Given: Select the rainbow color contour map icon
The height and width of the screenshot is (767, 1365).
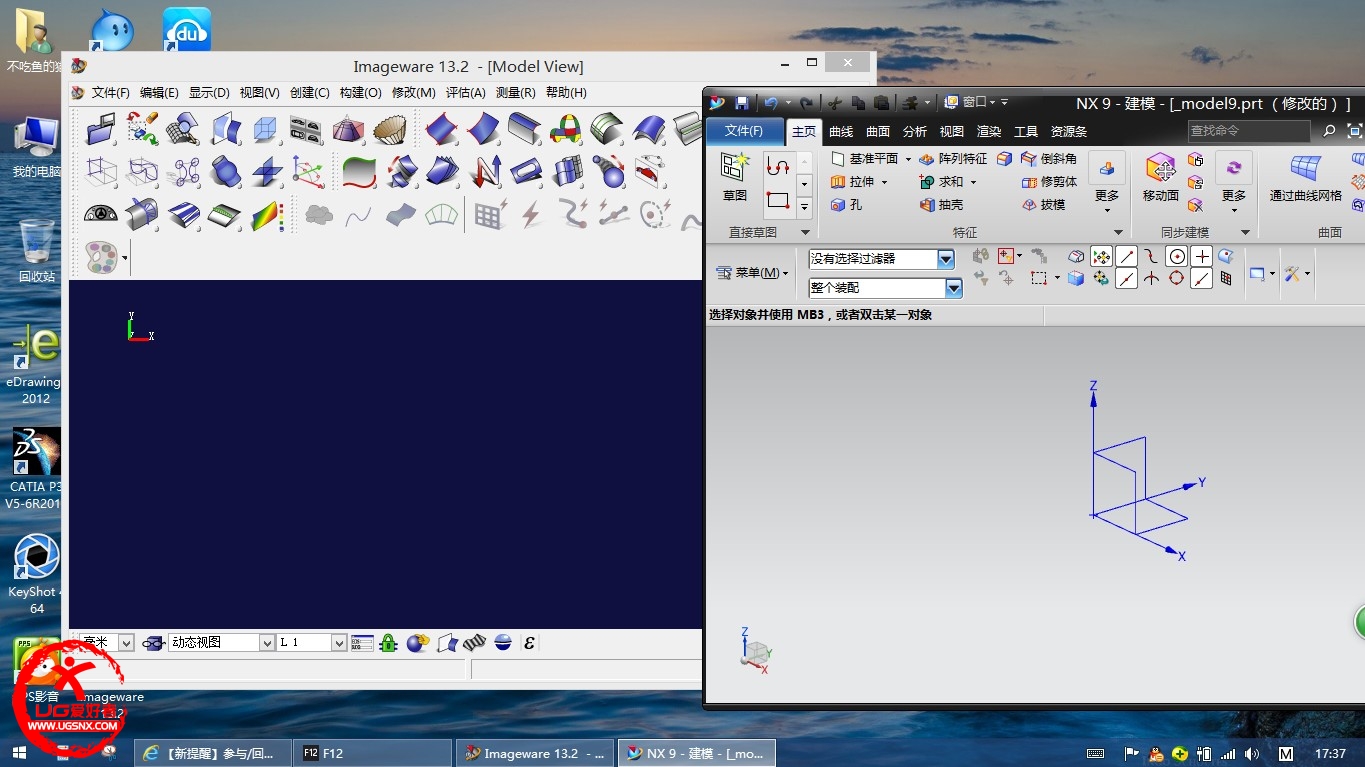Looking at the screenshot, I should pos(266,214).
